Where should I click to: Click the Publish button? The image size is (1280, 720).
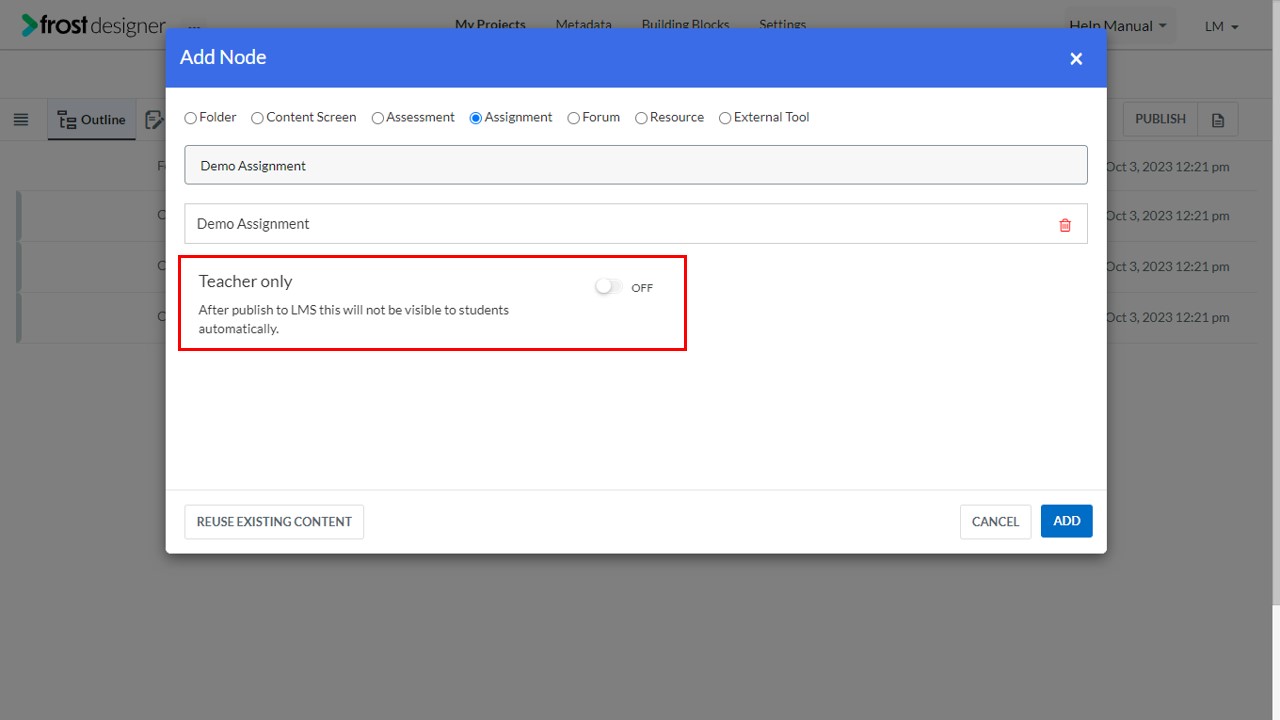[x=1160, y=119]
